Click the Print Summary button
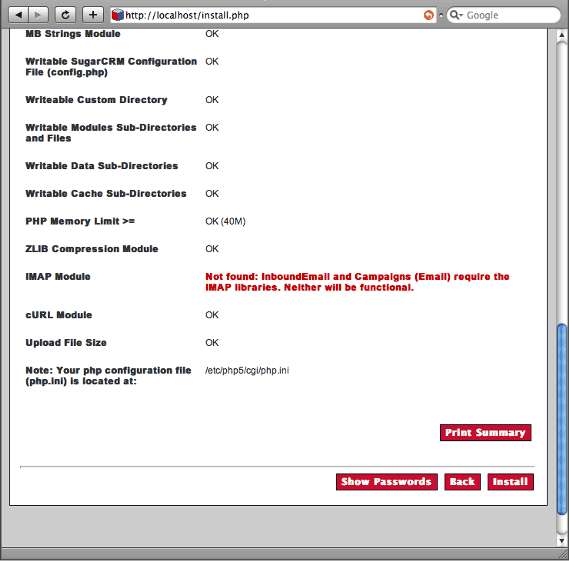 [x=486, y=433]
